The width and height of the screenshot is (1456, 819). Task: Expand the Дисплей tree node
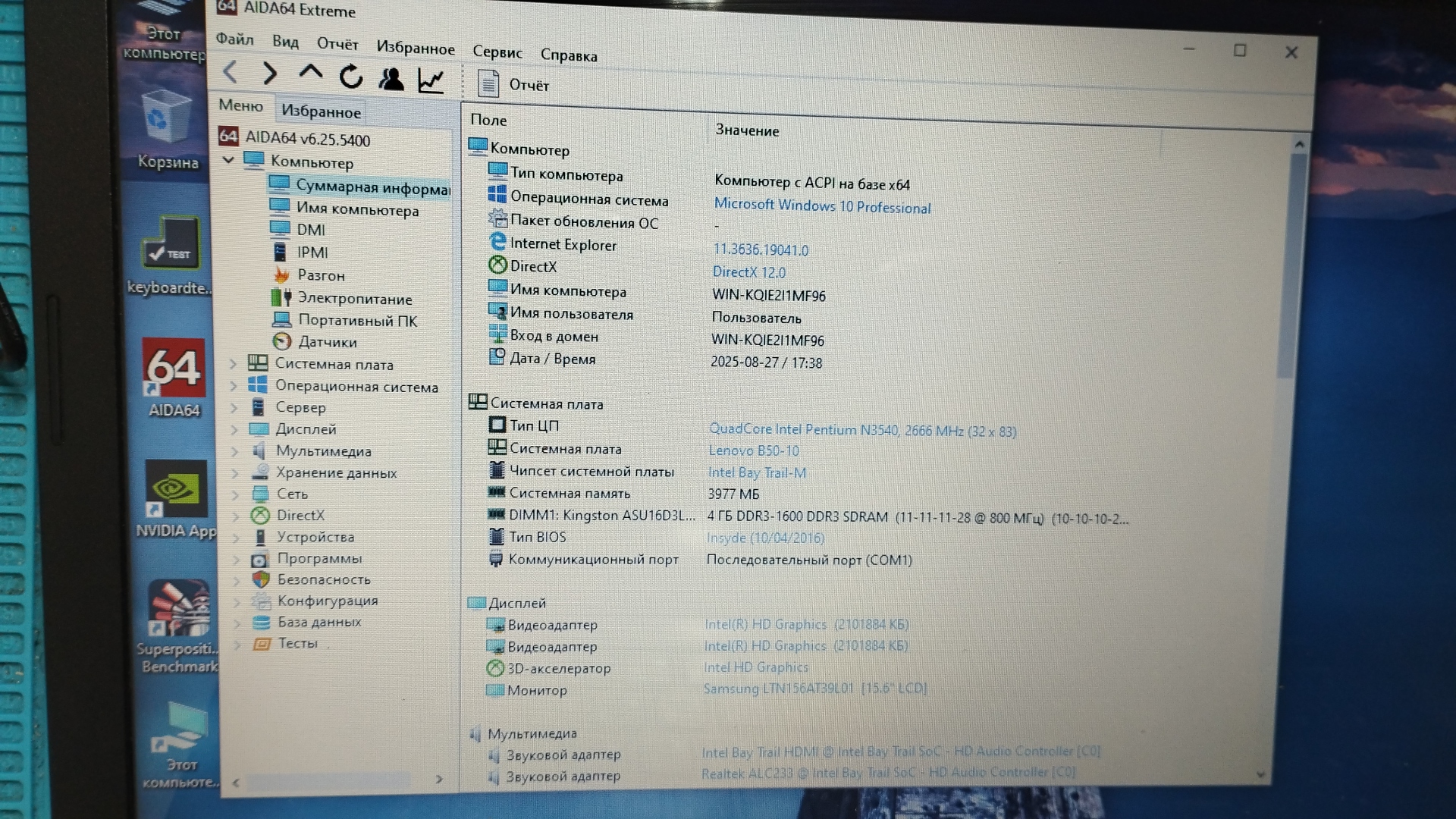point(234,429)
